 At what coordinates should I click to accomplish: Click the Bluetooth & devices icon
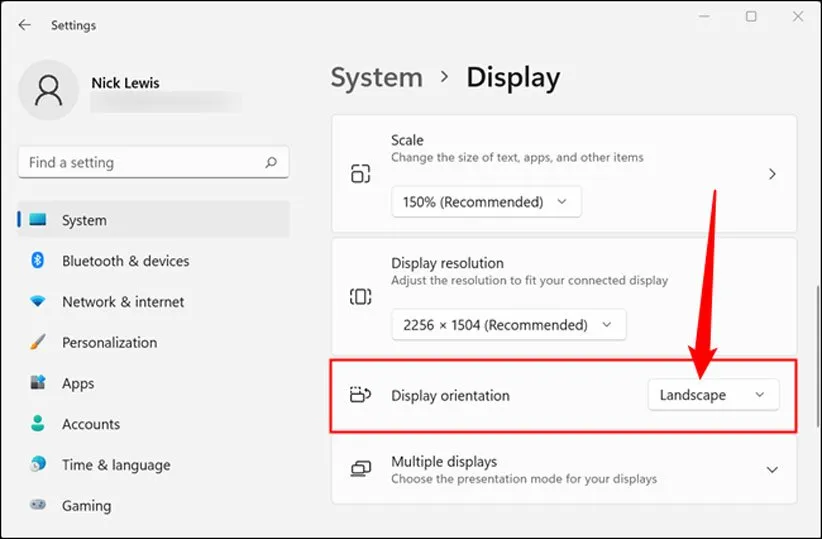38,261
